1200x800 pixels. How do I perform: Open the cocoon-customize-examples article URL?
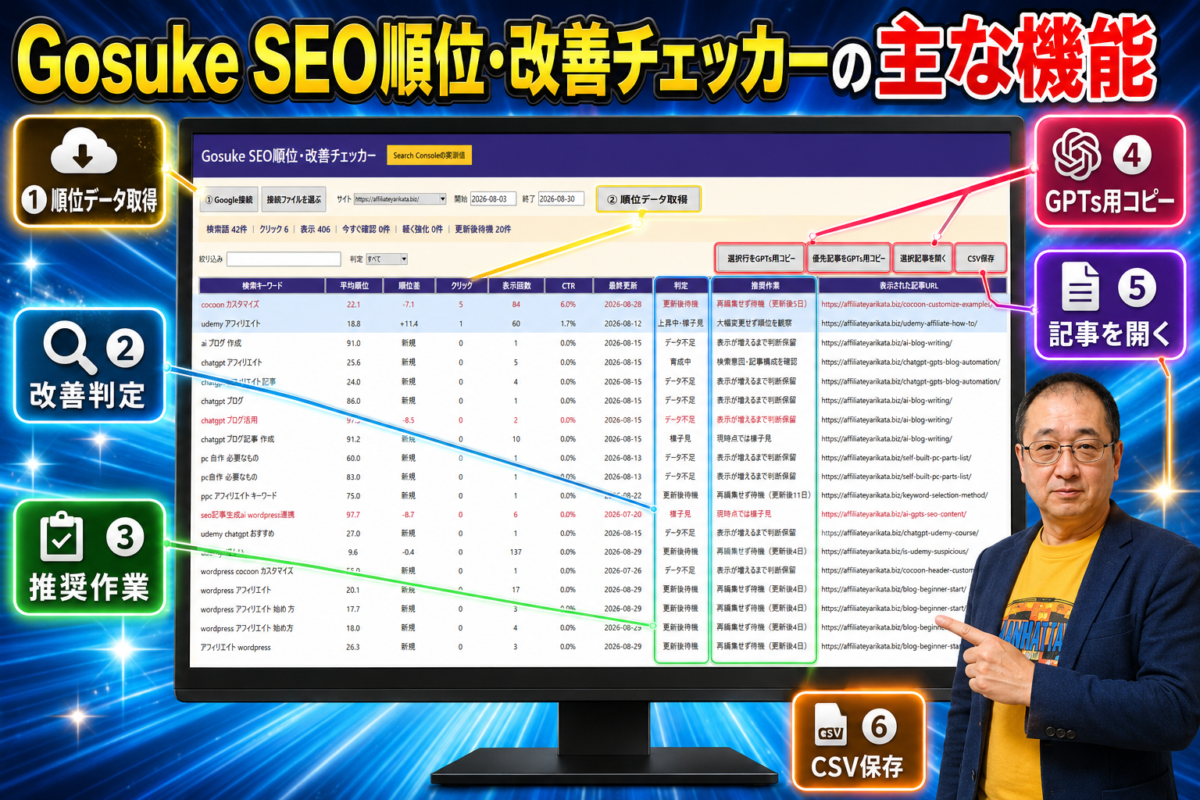[906, 304]
